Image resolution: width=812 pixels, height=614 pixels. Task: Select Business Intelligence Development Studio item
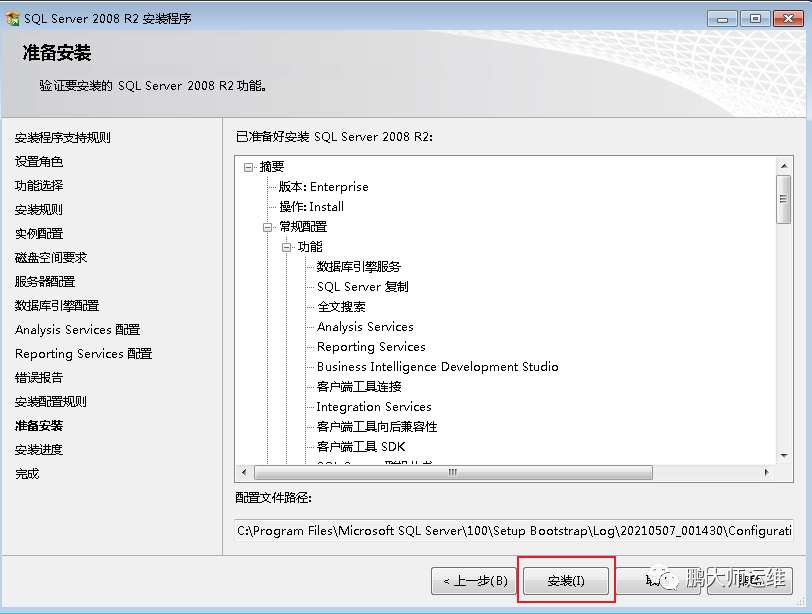[438, 367]
